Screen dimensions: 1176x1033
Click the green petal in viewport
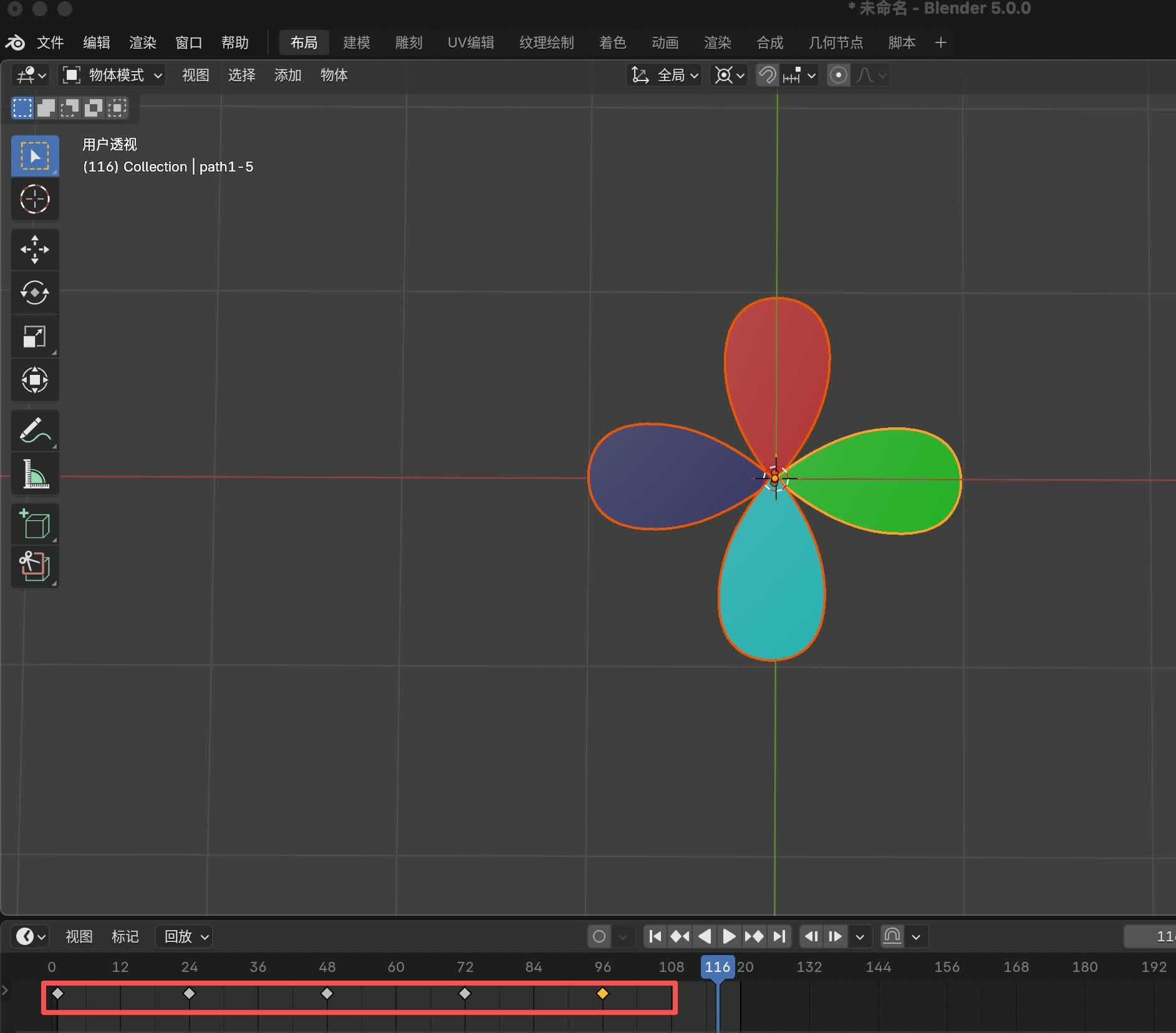(885, 480)
